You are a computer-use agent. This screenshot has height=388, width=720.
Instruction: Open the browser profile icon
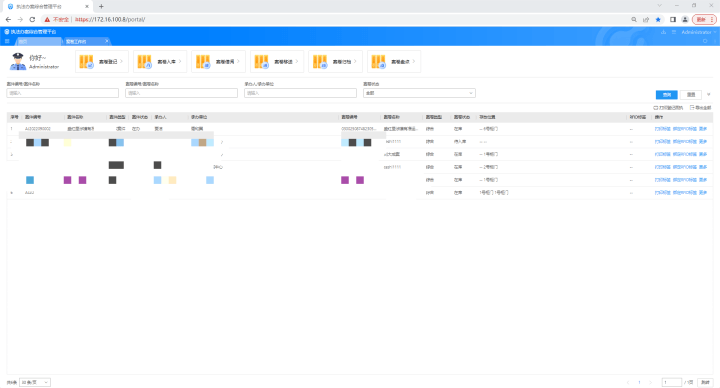[x=685, y=19]
